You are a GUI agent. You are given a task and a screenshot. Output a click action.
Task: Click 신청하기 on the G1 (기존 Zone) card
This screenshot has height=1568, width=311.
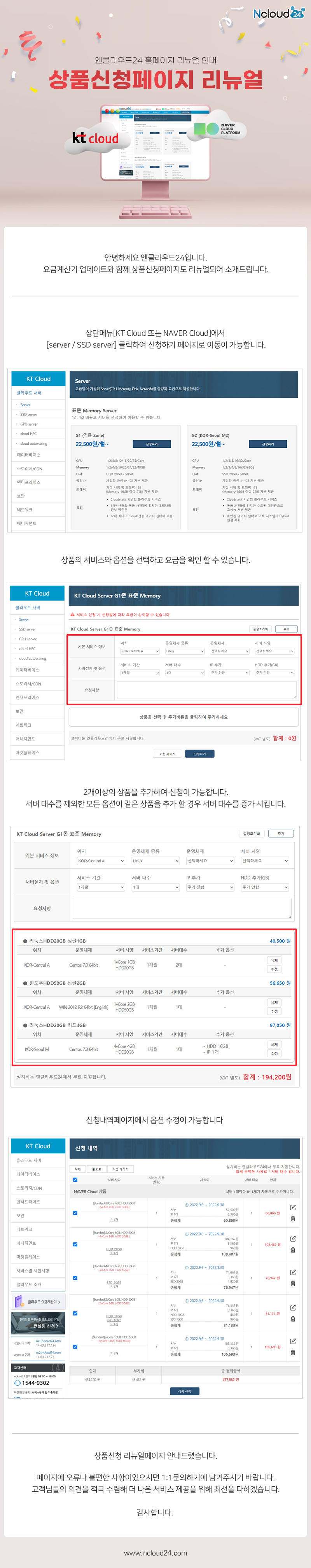click(152, 444)
